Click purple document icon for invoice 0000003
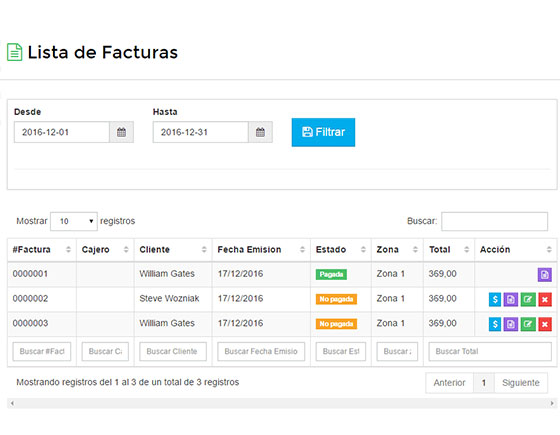The height and width of the screenshot is (435, 560). click(x=511, y=324)
